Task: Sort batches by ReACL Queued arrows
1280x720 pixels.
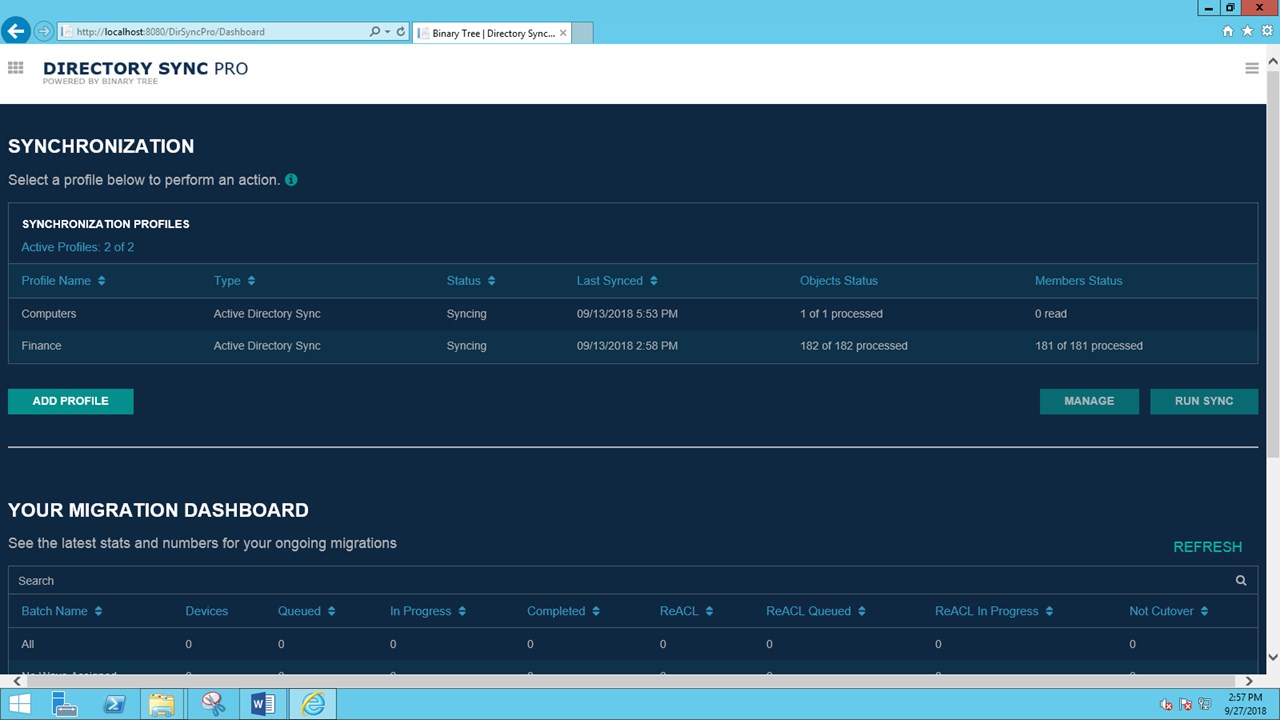Action: tap(861, 611)
